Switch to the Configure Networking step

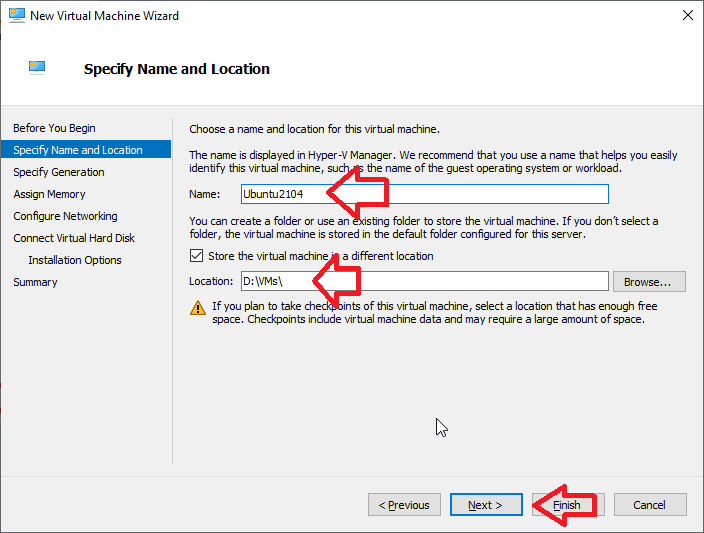[x=65, y=216]
